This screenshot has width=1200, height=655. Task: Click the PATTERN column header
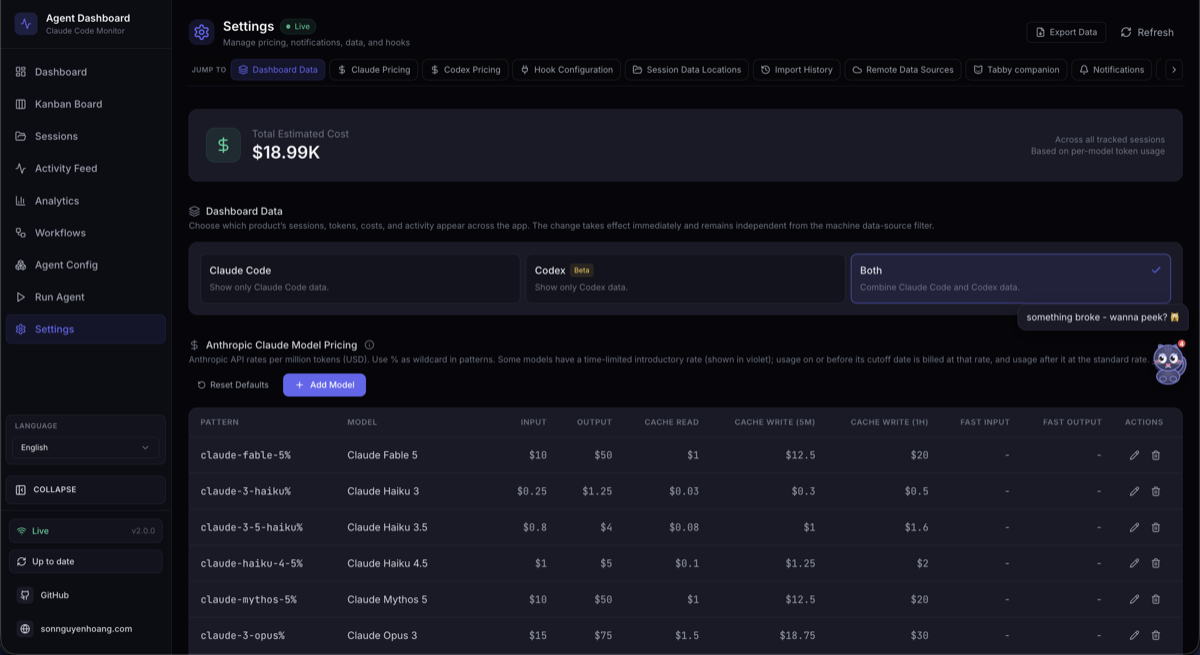(x=219, y=422)
